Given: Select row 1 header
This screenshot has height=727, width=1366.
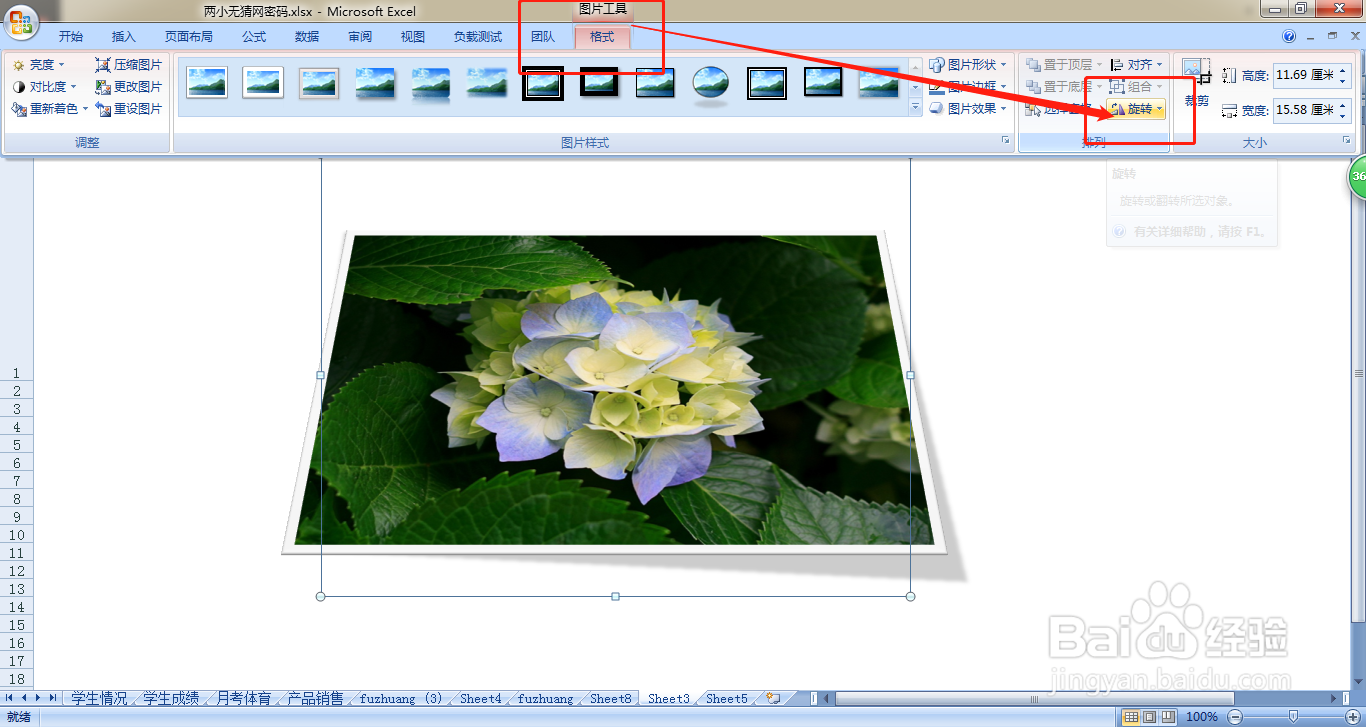Looking at the screenshot, I should coord(16,374).
